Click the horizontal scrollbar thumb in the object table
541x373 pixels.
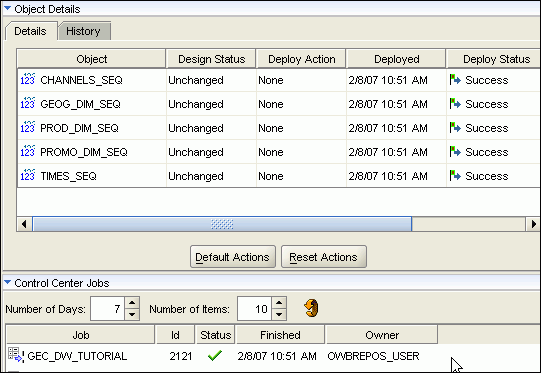[222, 224]
